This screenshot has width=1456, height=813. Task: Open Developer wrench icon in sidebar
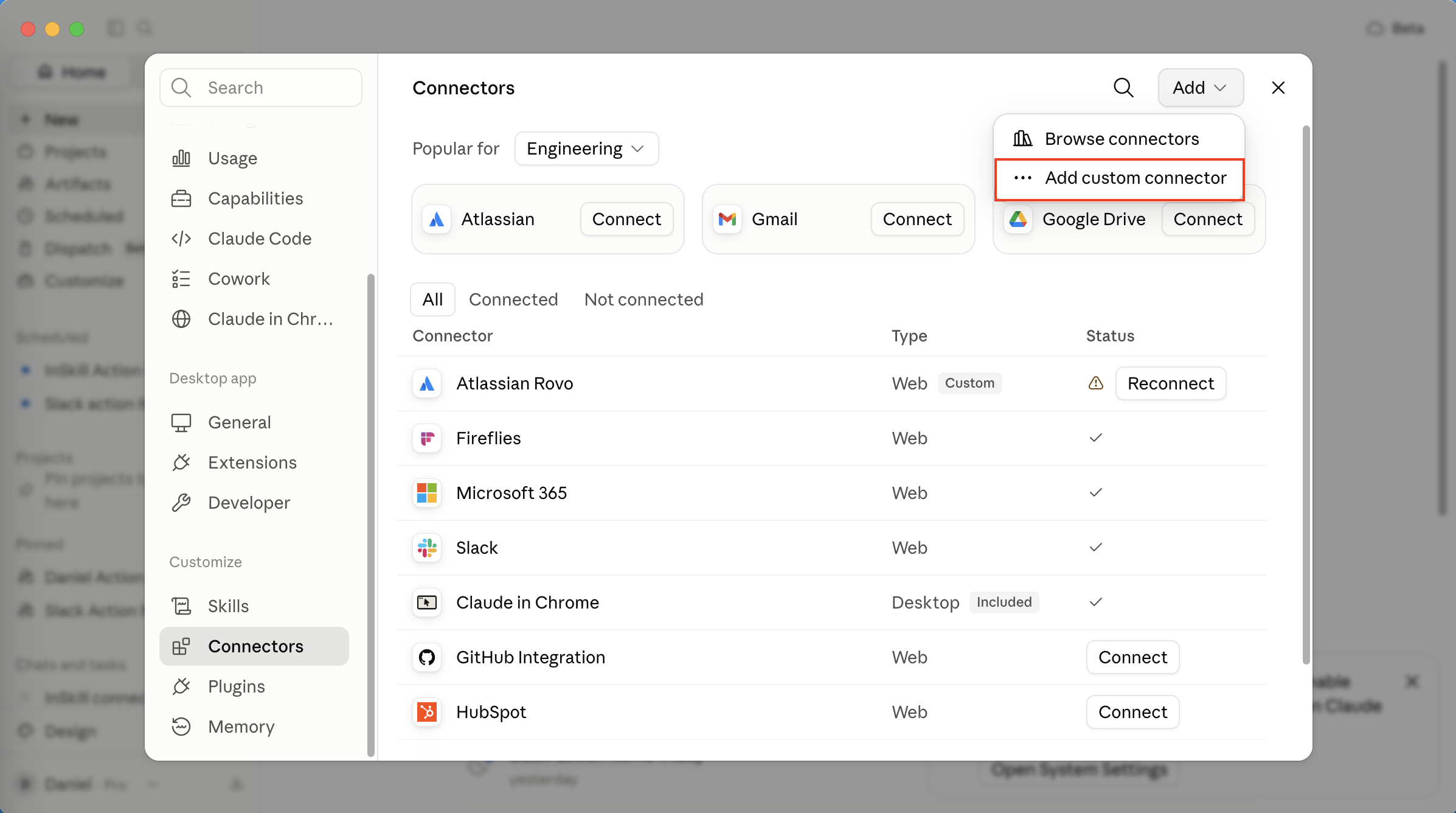(181, 503)
